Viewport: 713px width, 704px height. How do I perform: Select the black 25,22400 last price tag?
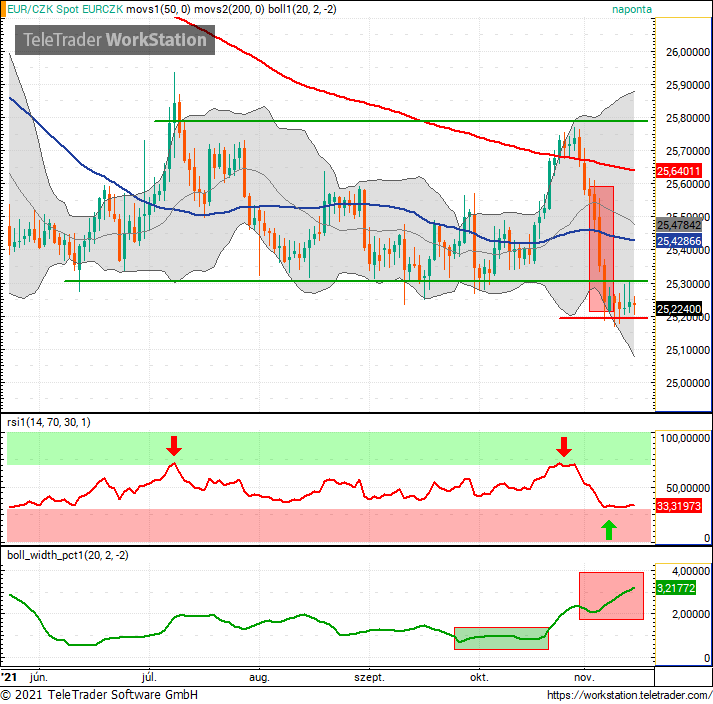tap(679, 309)
